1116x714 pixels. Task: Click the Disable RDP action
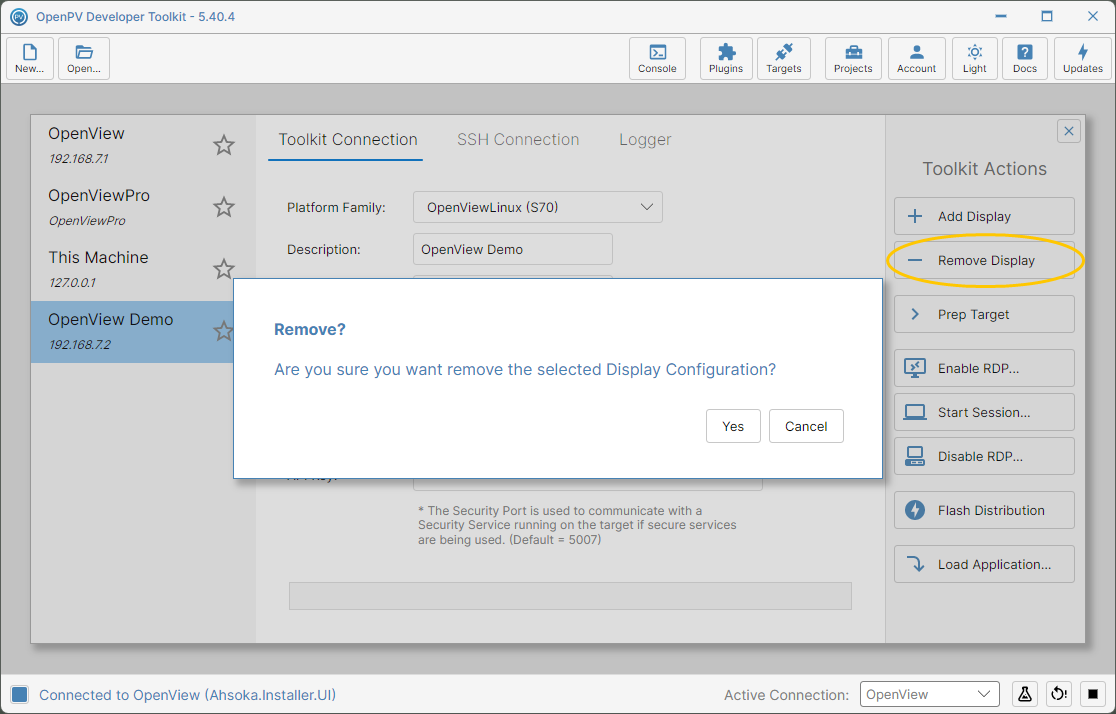tap(984, 456)
